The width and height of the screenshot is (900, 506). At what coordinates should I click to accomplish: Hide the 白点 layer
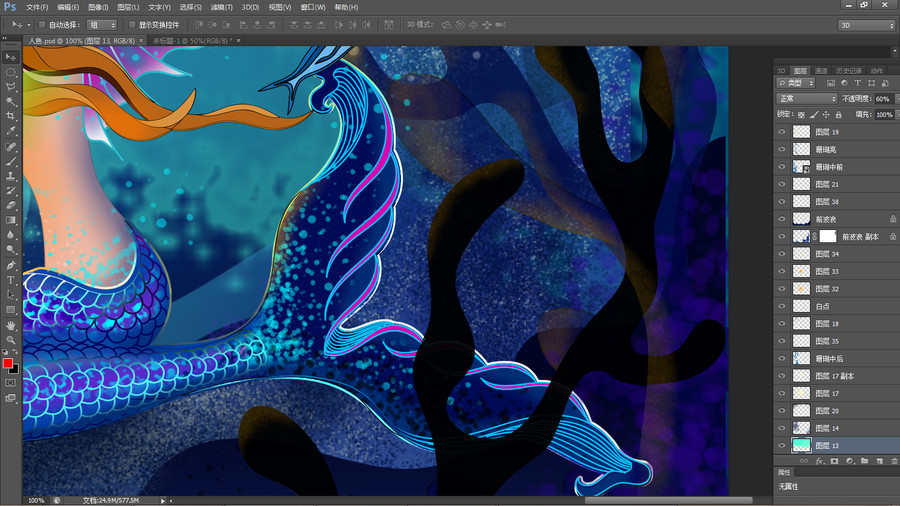coord(782,306)
